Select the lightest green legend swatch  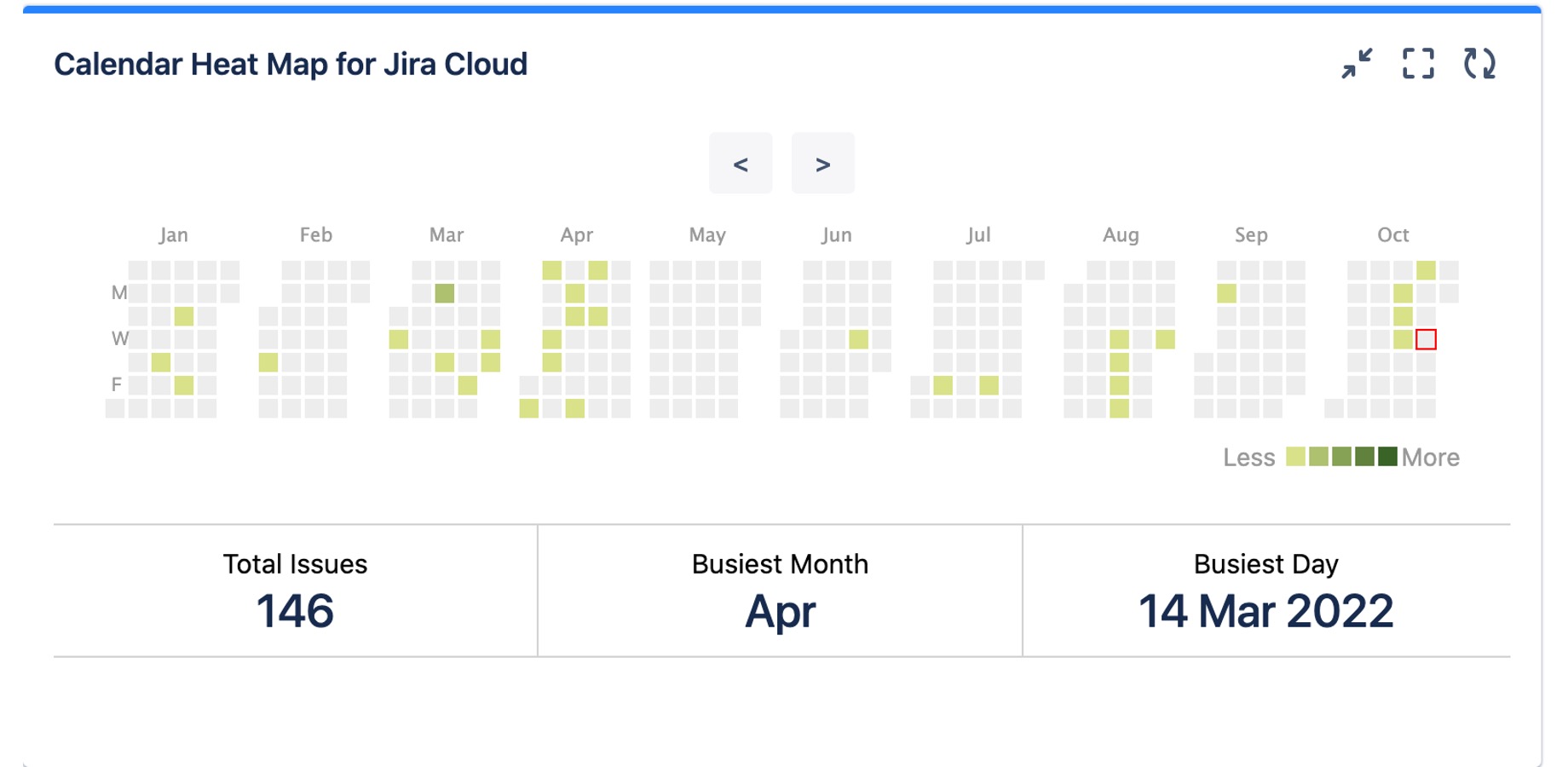click(x=1295, y=457)
